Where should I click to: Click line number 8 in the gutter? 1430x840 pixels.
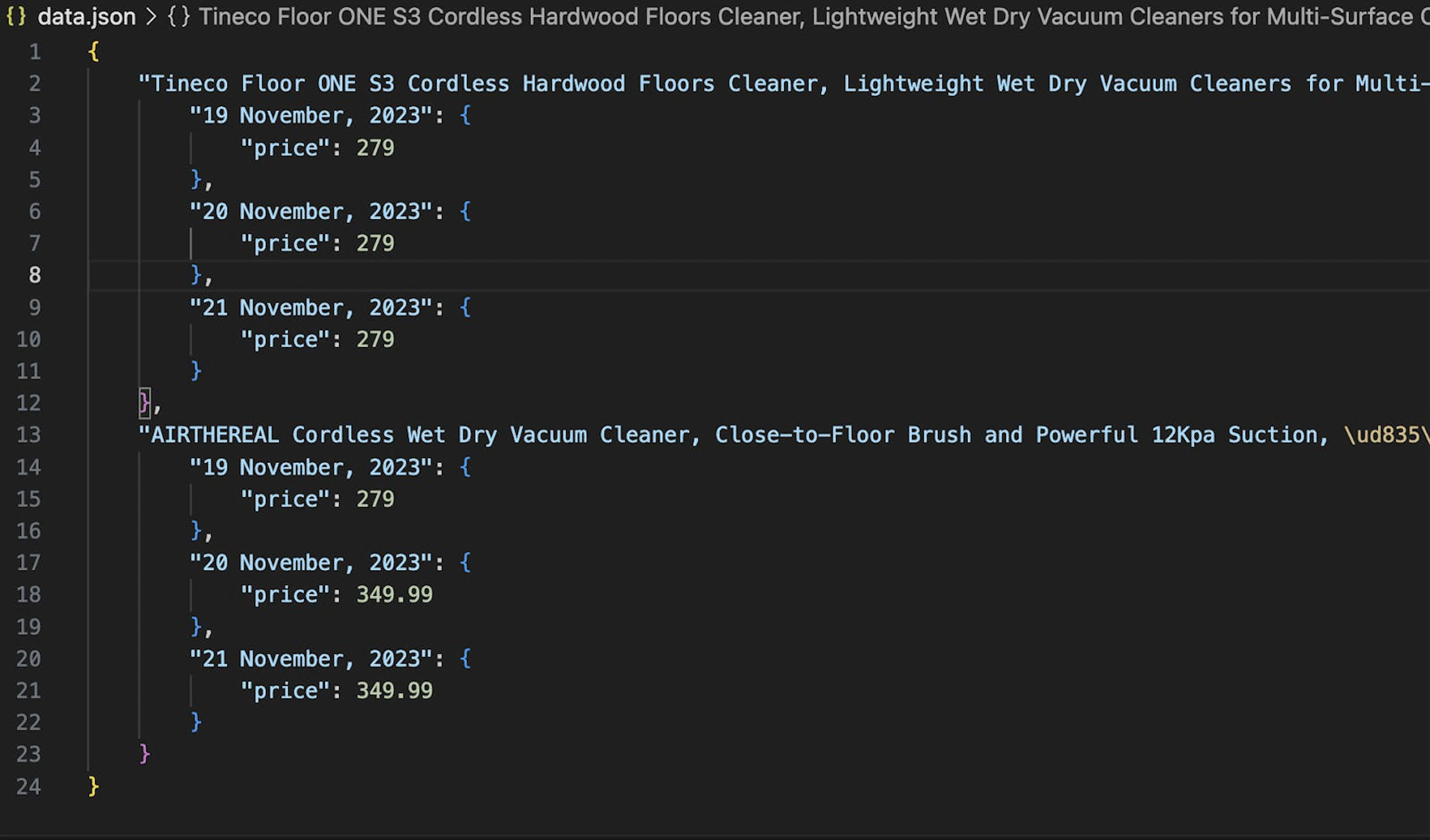pyautogui.click(x=35, y=275)
